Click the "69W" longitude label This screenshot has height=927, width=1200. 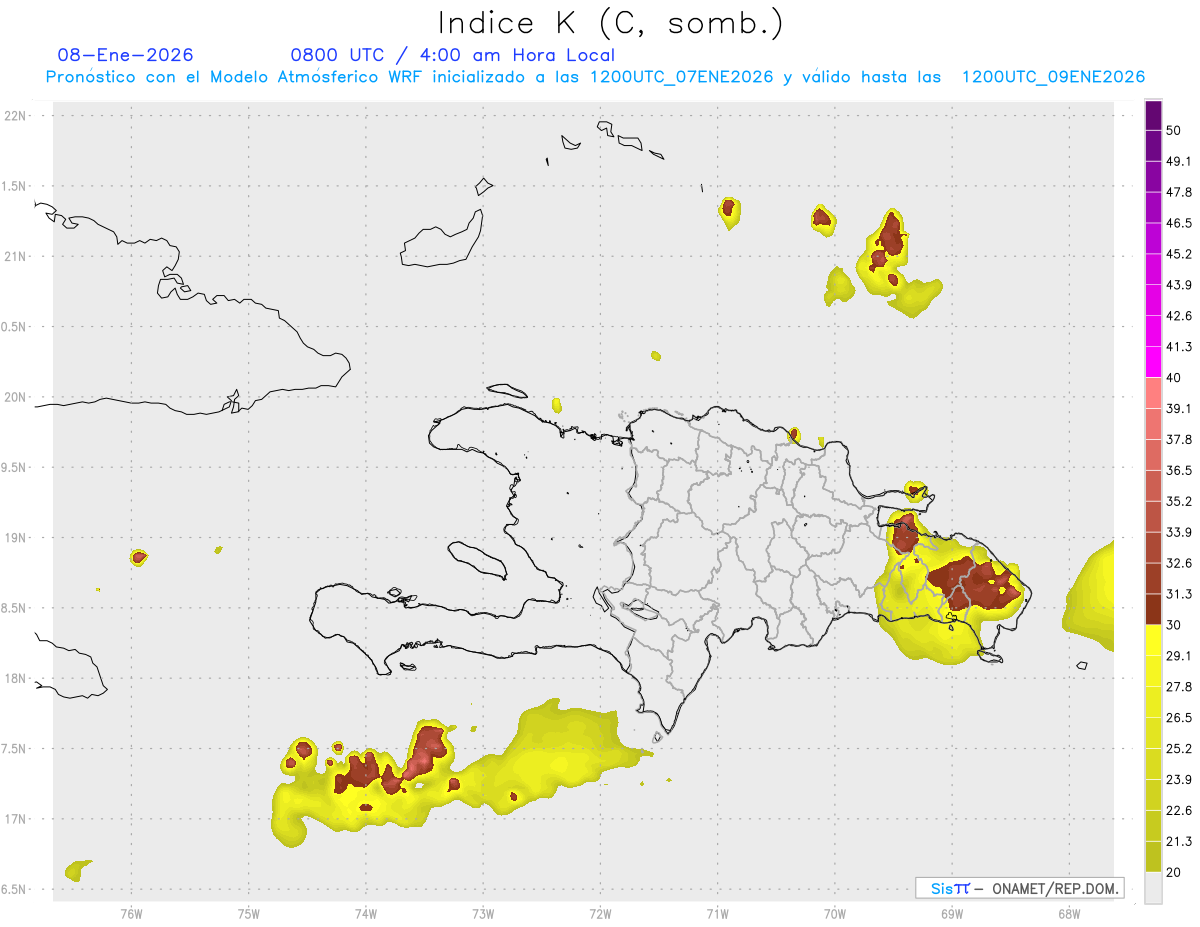point(952,914)
